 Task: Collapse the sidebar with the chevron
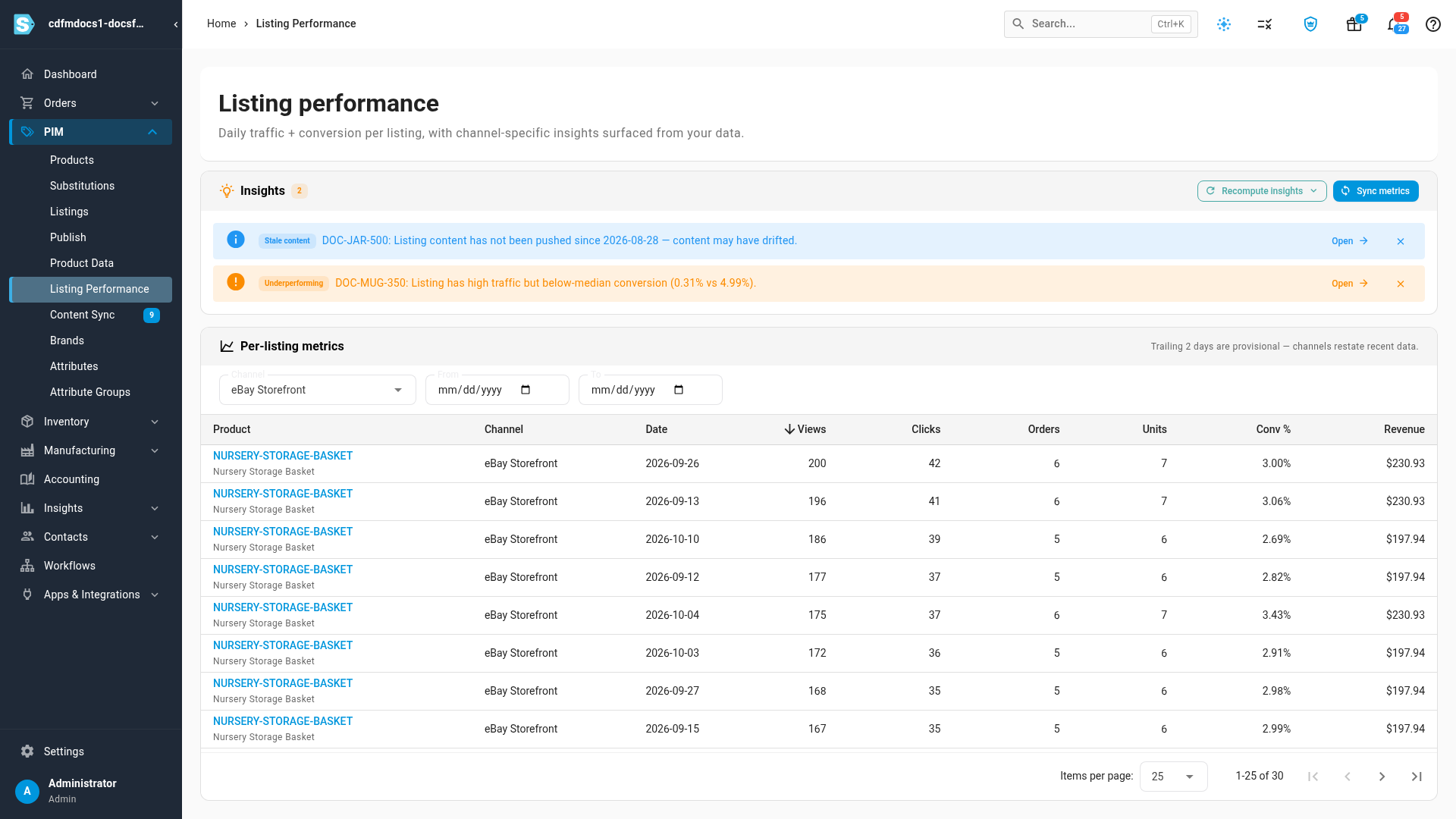point(176,24)
